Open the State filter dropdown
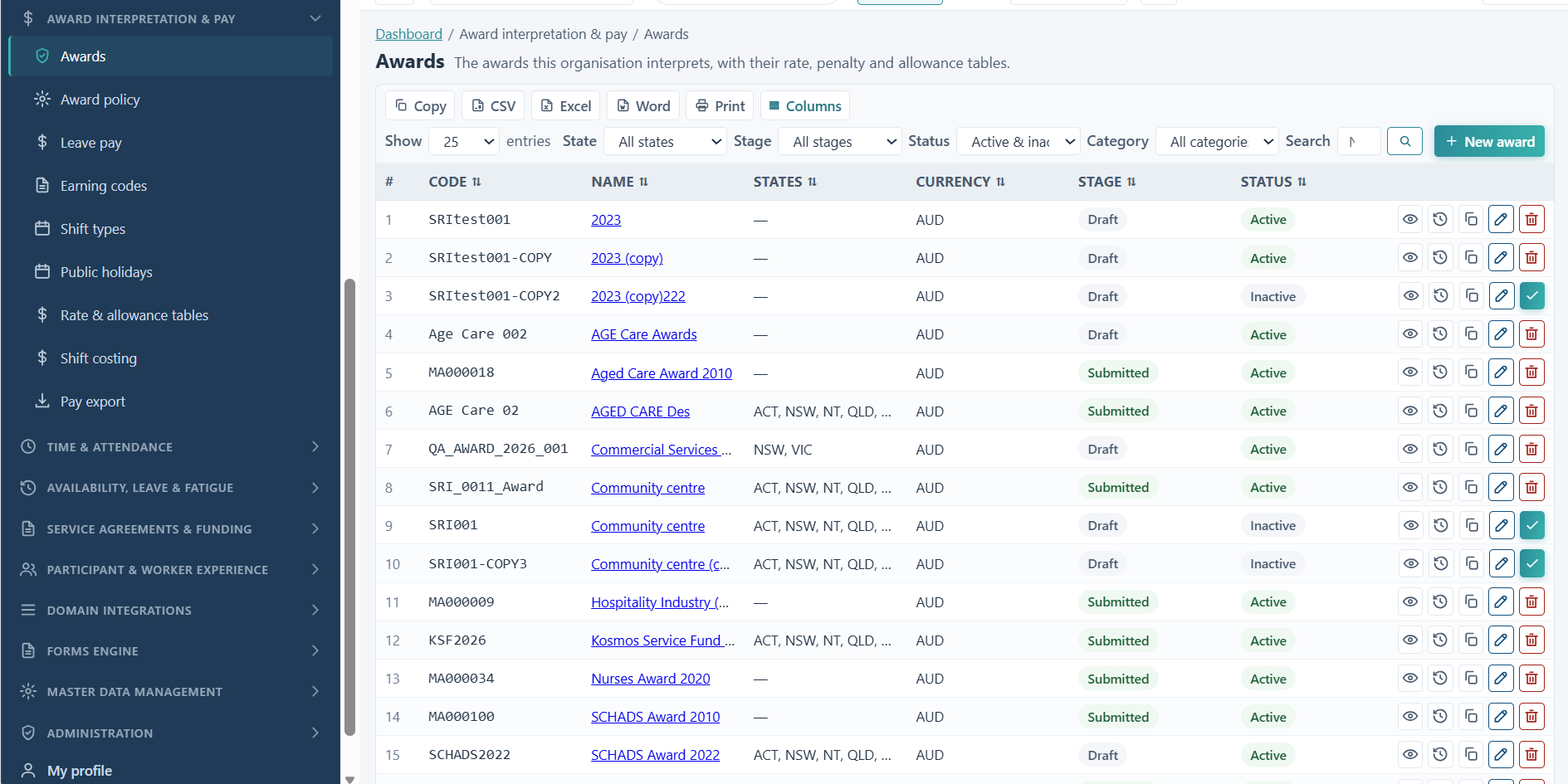The width and height of the screenshot is (1568, 784). click(x=666, y=142)
